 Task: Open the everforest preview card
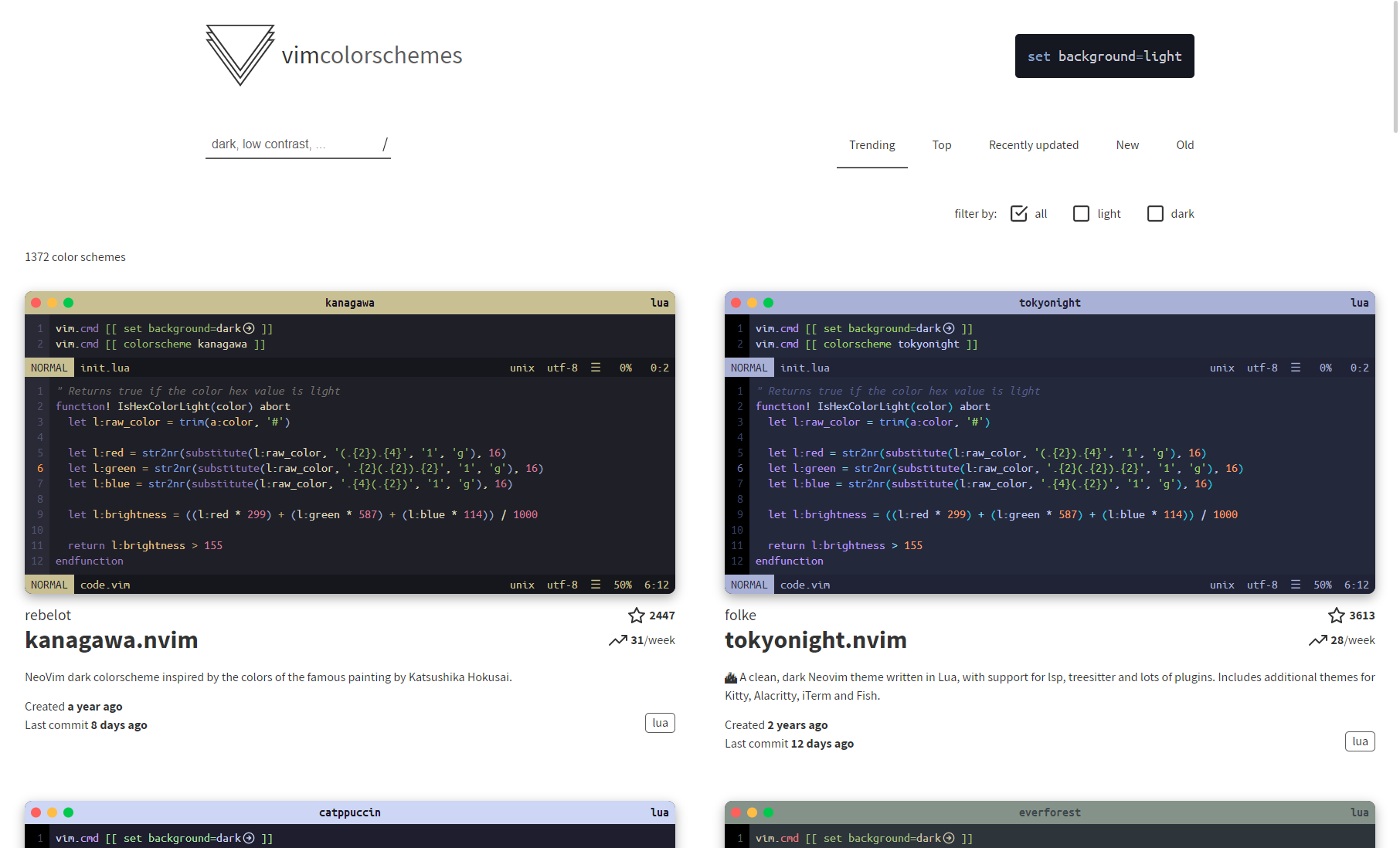click(1050, 824)
